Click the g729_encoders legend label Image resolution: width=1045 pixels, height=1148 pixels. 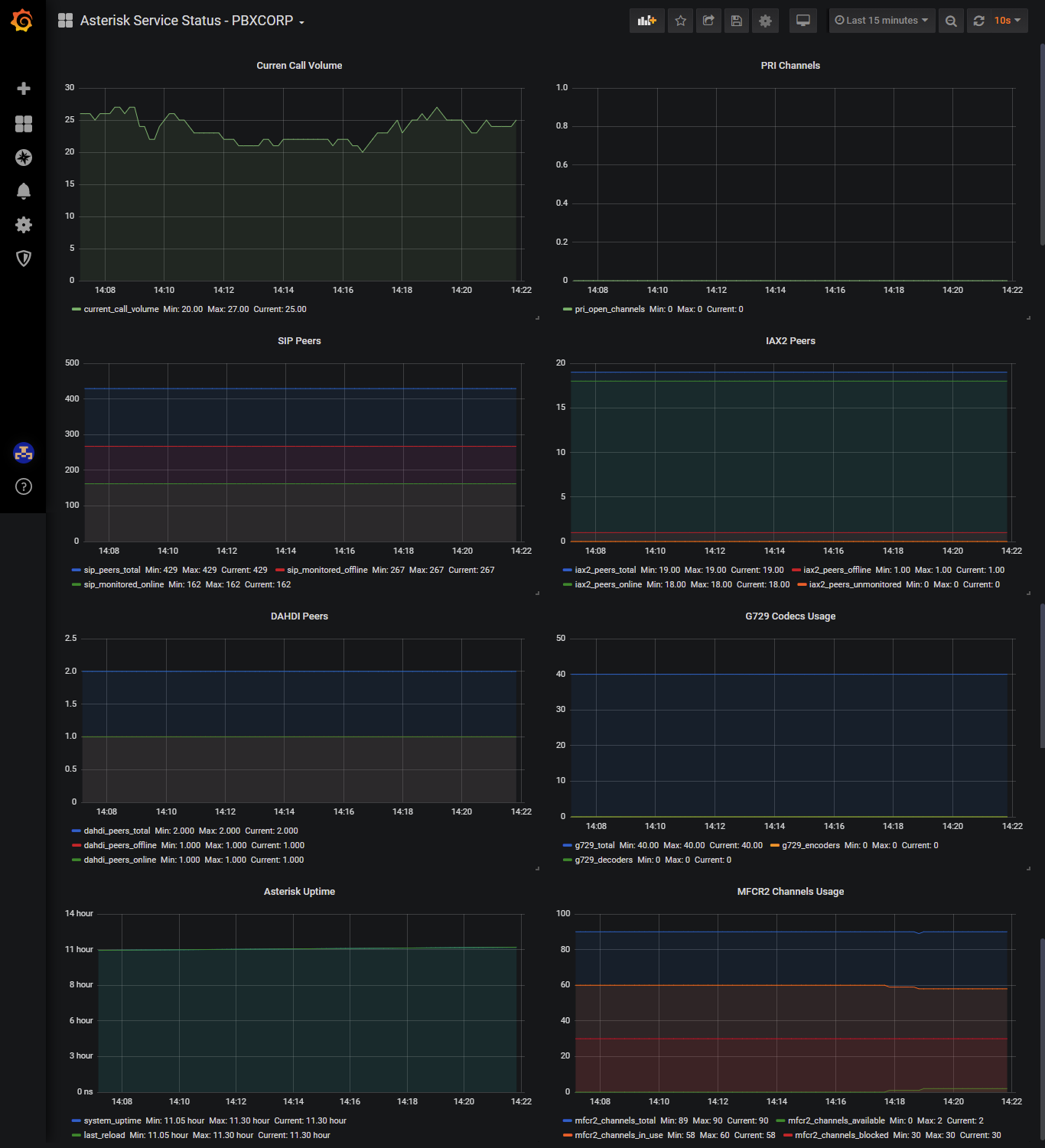[x=811, y=846]
